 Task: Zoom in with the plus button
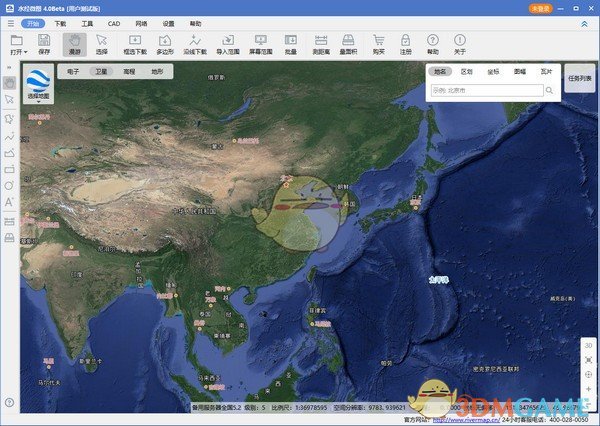click(x=589, y=389)
